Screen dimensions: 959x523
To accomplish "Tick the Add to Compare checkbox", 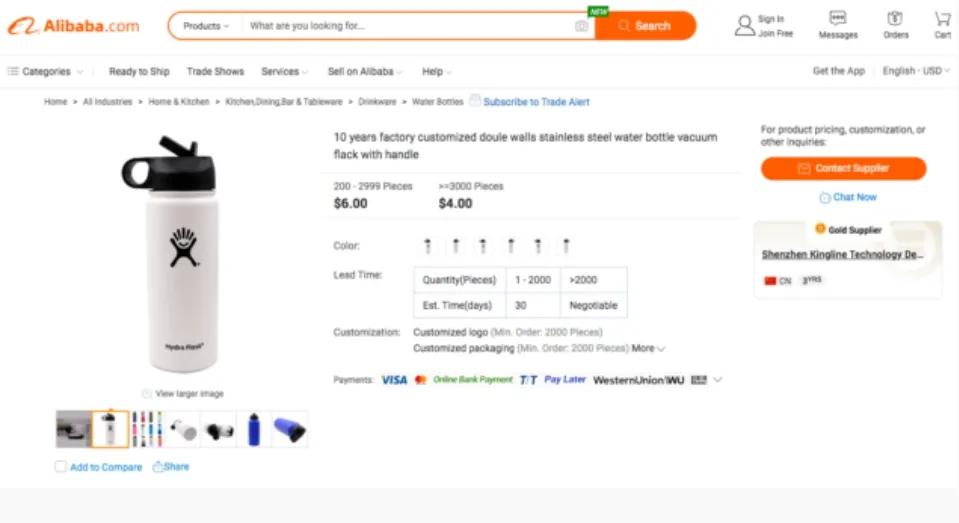I will [x=61, y=467].
